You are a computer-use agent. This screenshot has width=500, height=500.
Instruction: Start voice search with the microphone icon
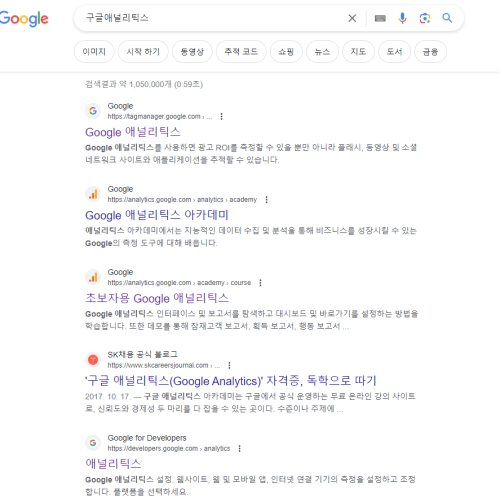(402, 18)
